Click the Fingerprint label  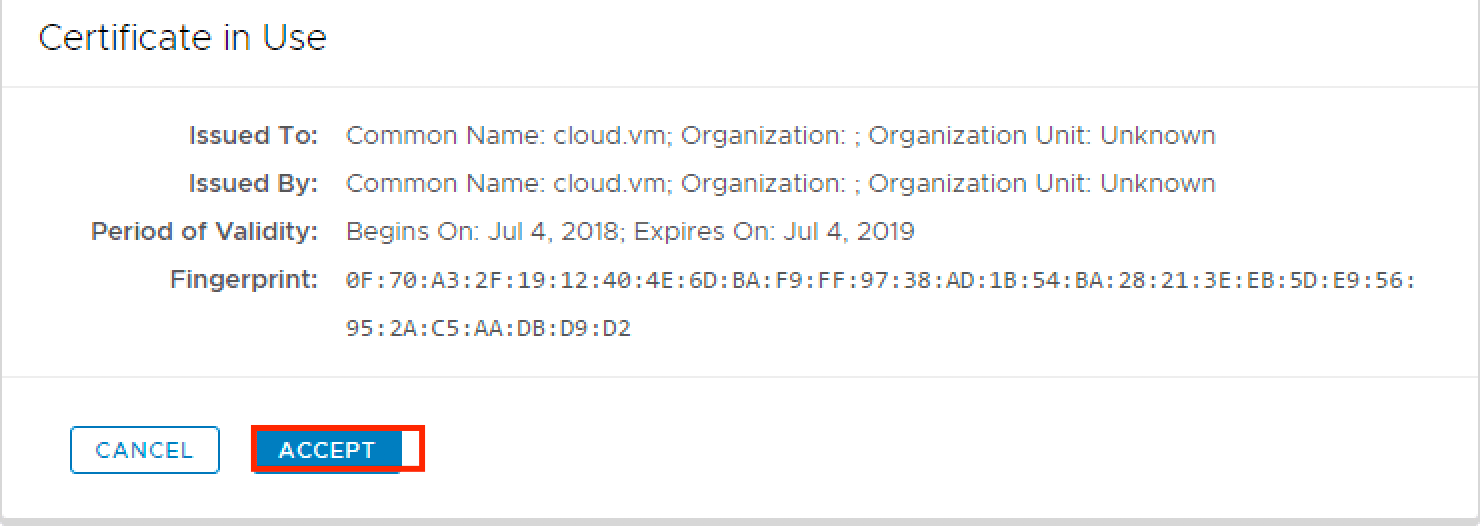(x=244, y=280)
